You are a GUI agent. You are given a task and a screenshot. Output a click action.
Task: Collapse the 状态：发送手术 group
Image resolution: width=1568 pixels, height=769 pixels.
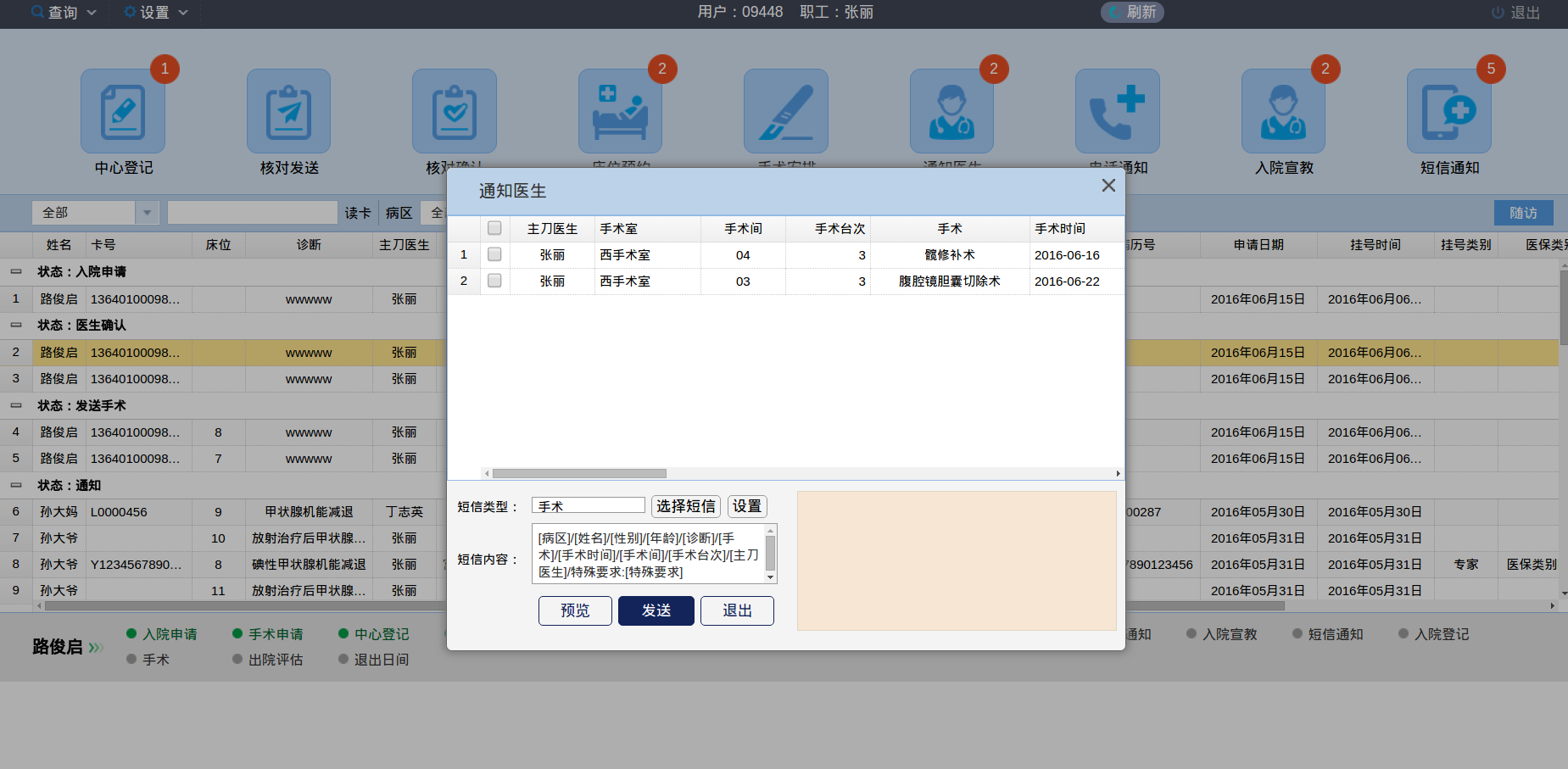tap(16, 406)
